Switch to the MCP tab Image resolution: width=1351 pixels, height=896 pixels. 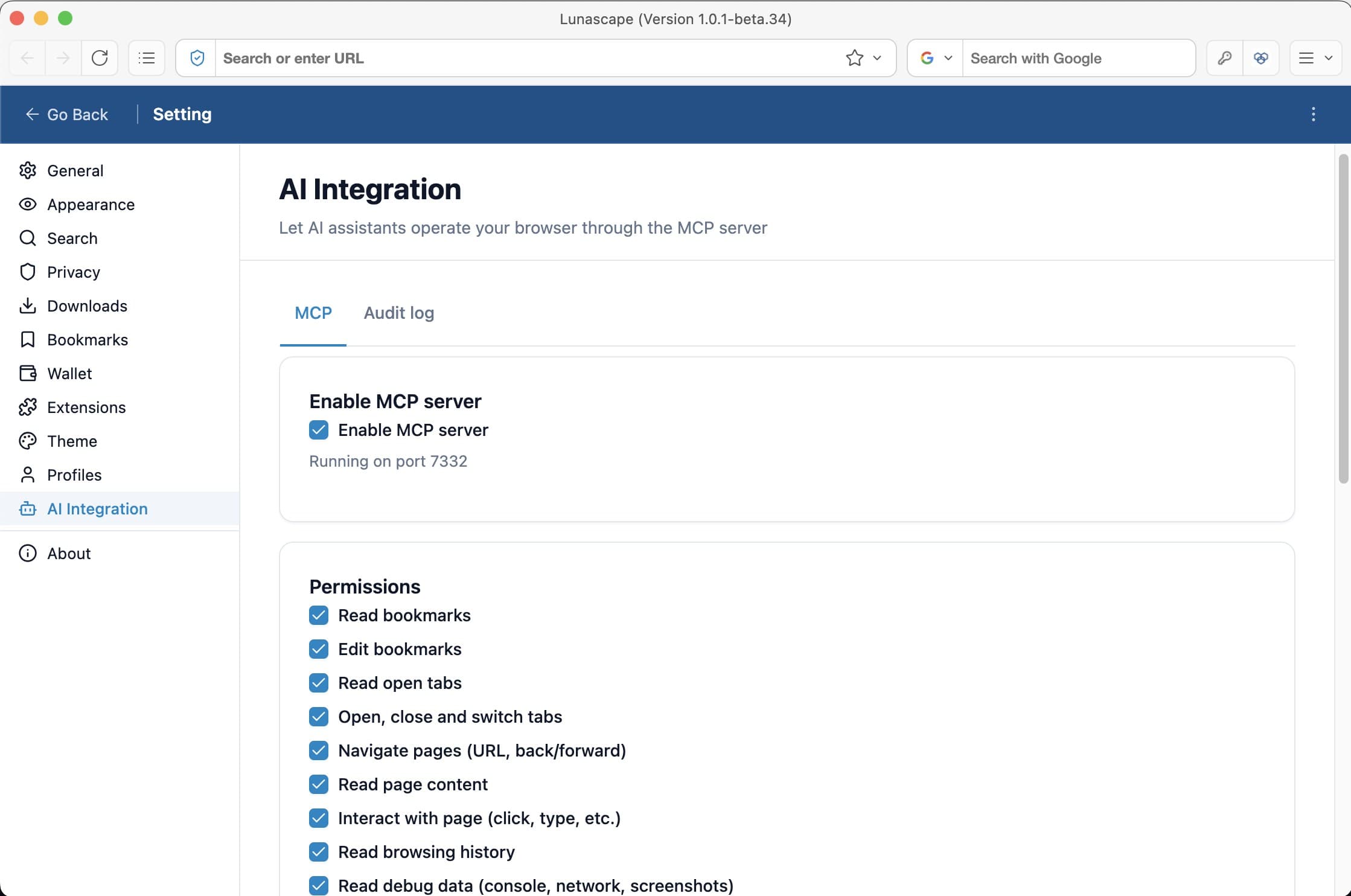[313, 313]
